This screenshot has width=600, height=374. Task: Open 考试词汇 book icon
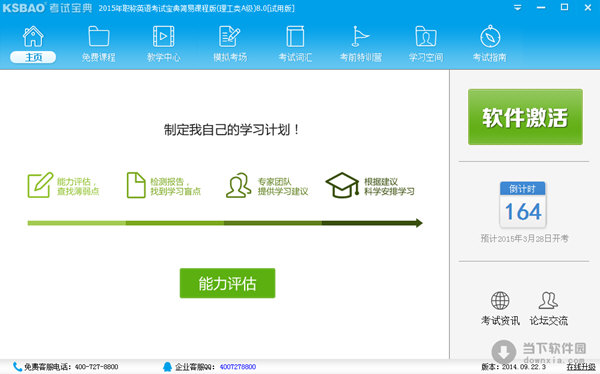pos(295,36)
